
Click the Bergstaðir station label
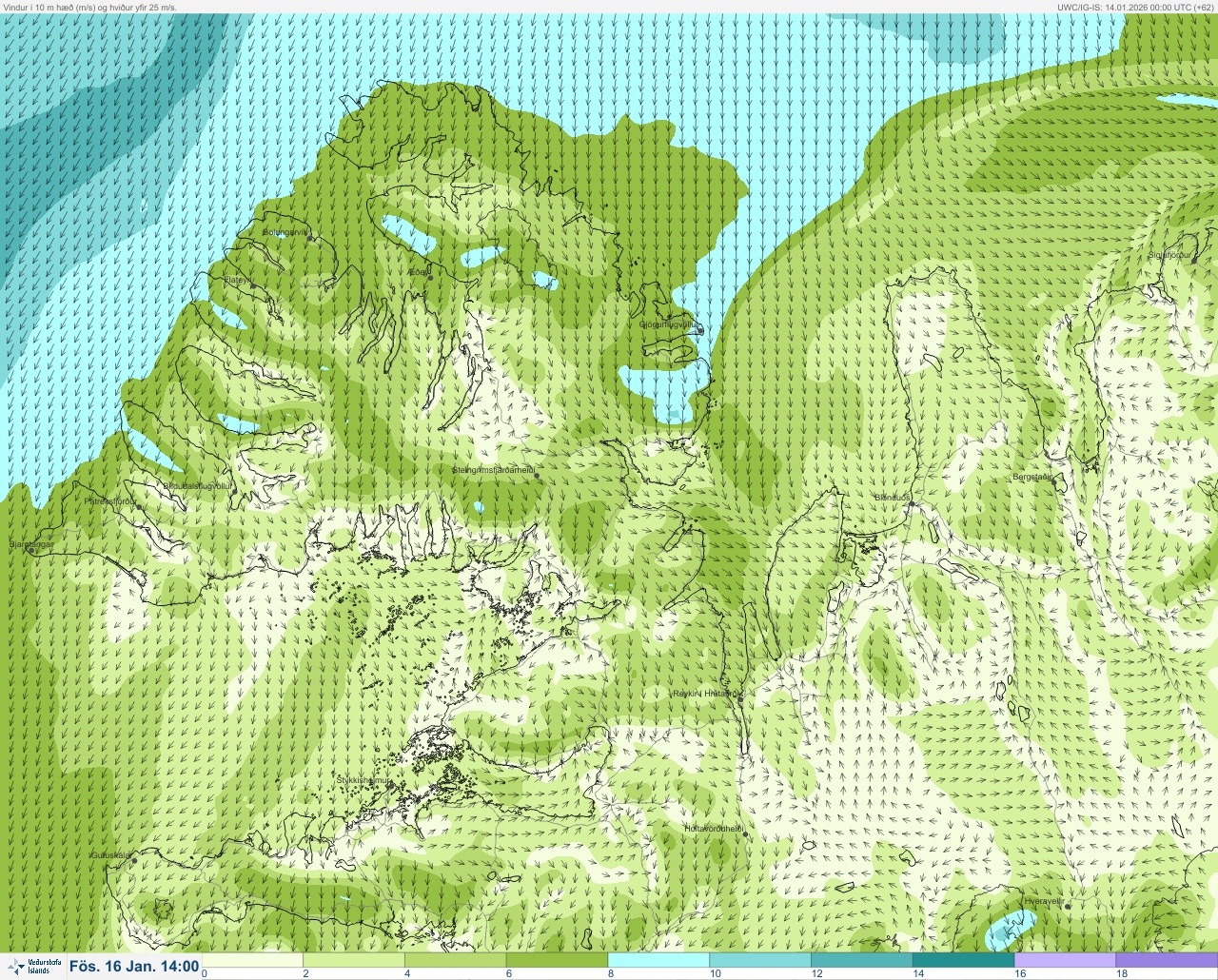(1032, 477)
